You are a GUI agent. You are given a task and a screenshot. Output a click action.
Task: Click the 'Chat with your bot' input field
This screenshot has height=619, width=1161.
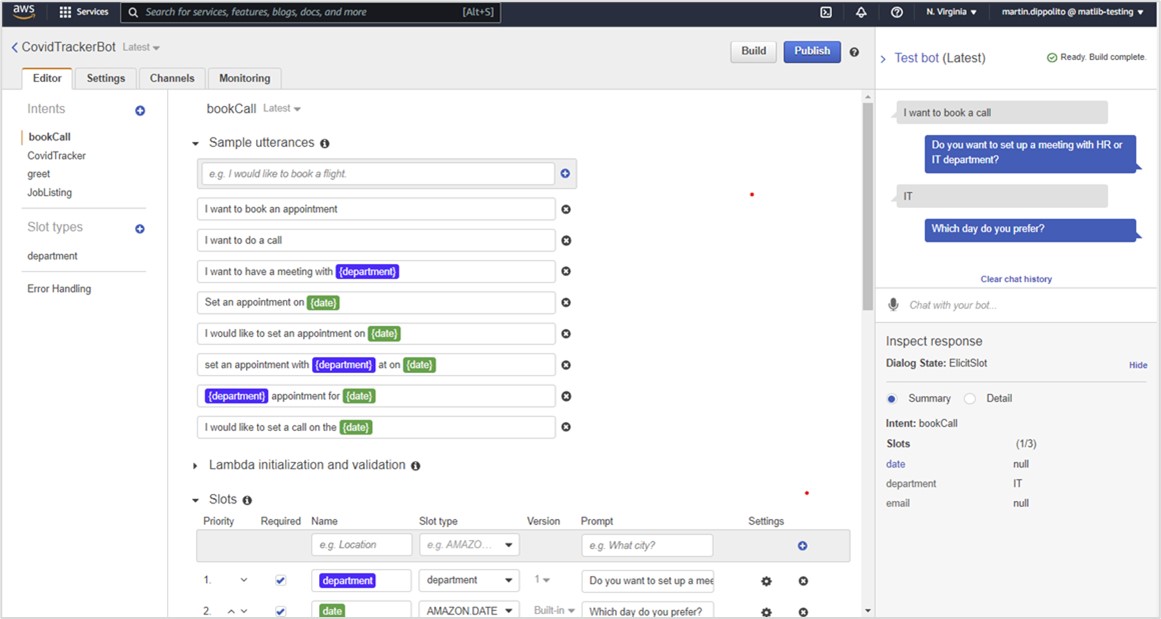tap(1020, 305)
